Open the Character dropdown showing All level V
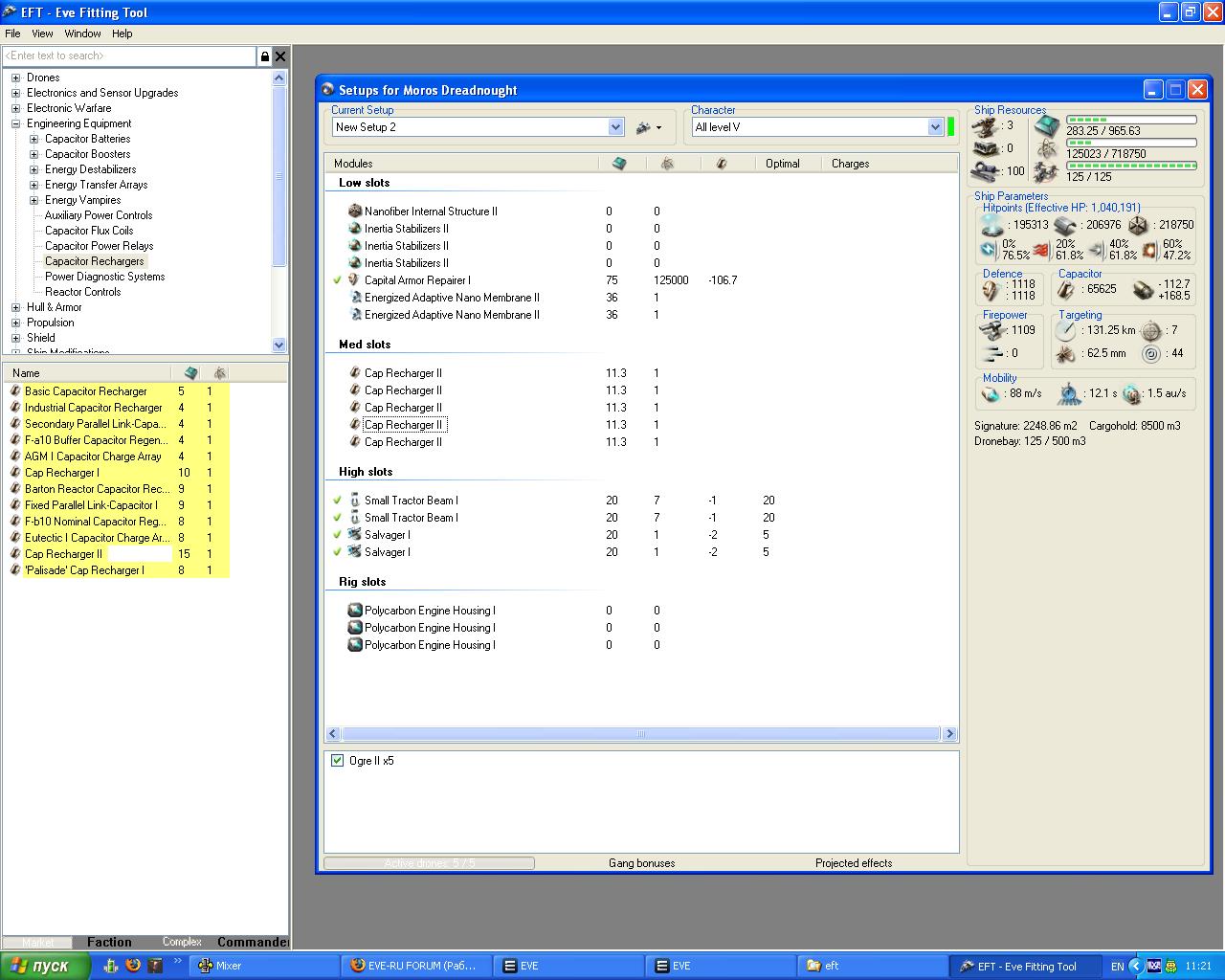The image size is (1225, 980). [x=935, y=127]
